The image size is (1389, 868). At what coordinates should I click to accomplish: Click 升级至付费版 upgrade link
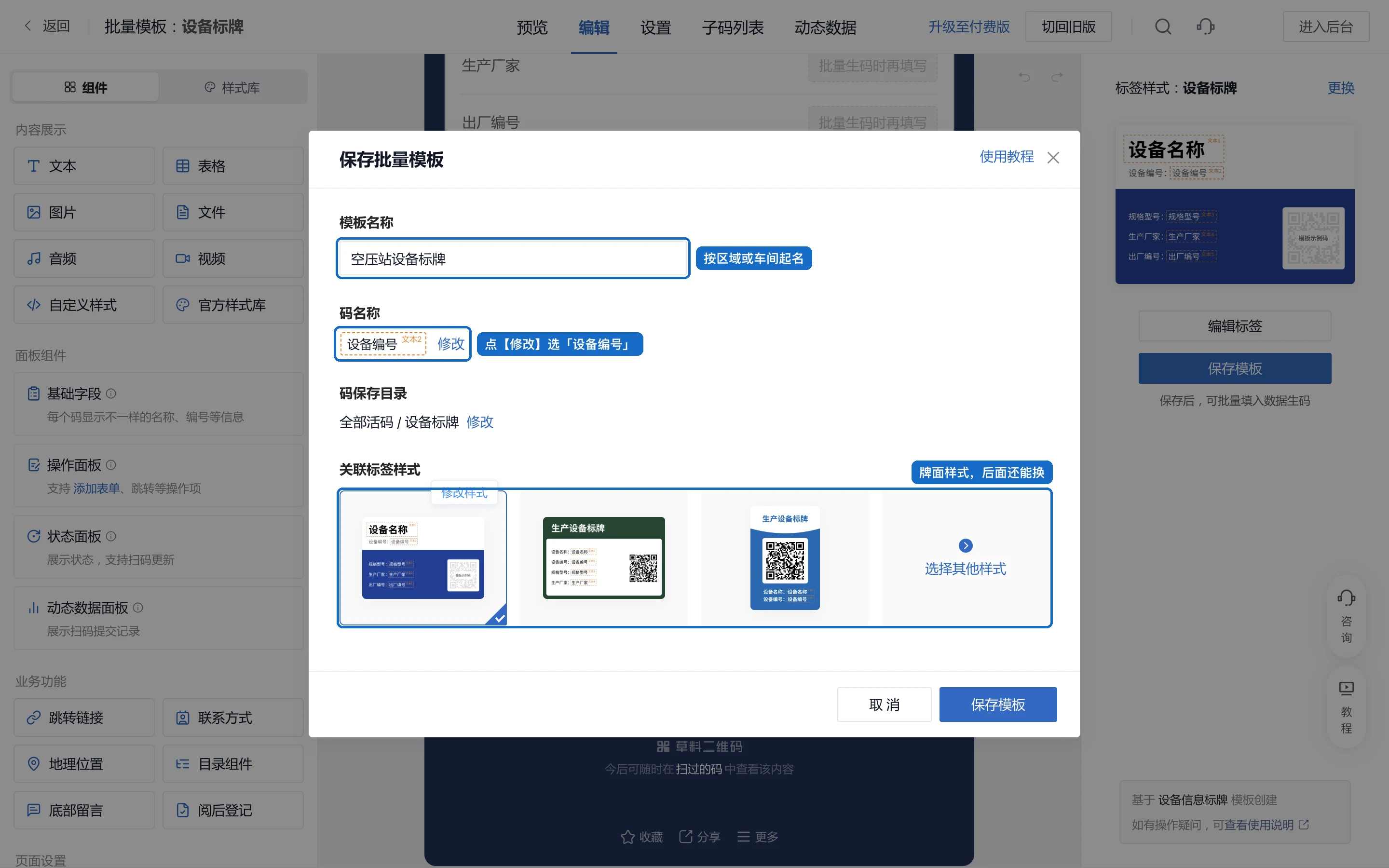969,27
